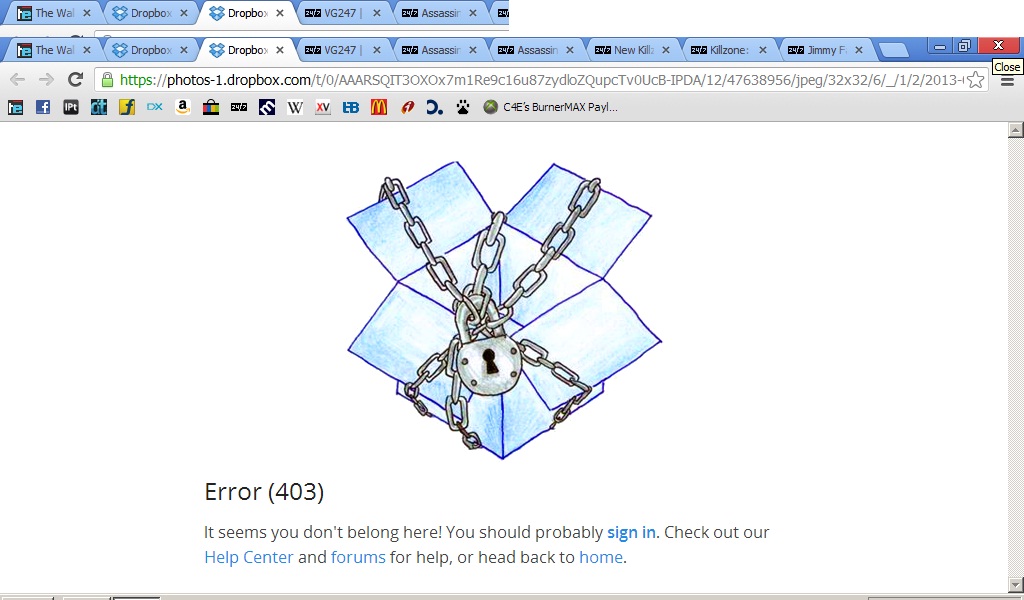Open the Facebook bookmark icon
This screenshot has width=1024, height=600.
(43, 107)
